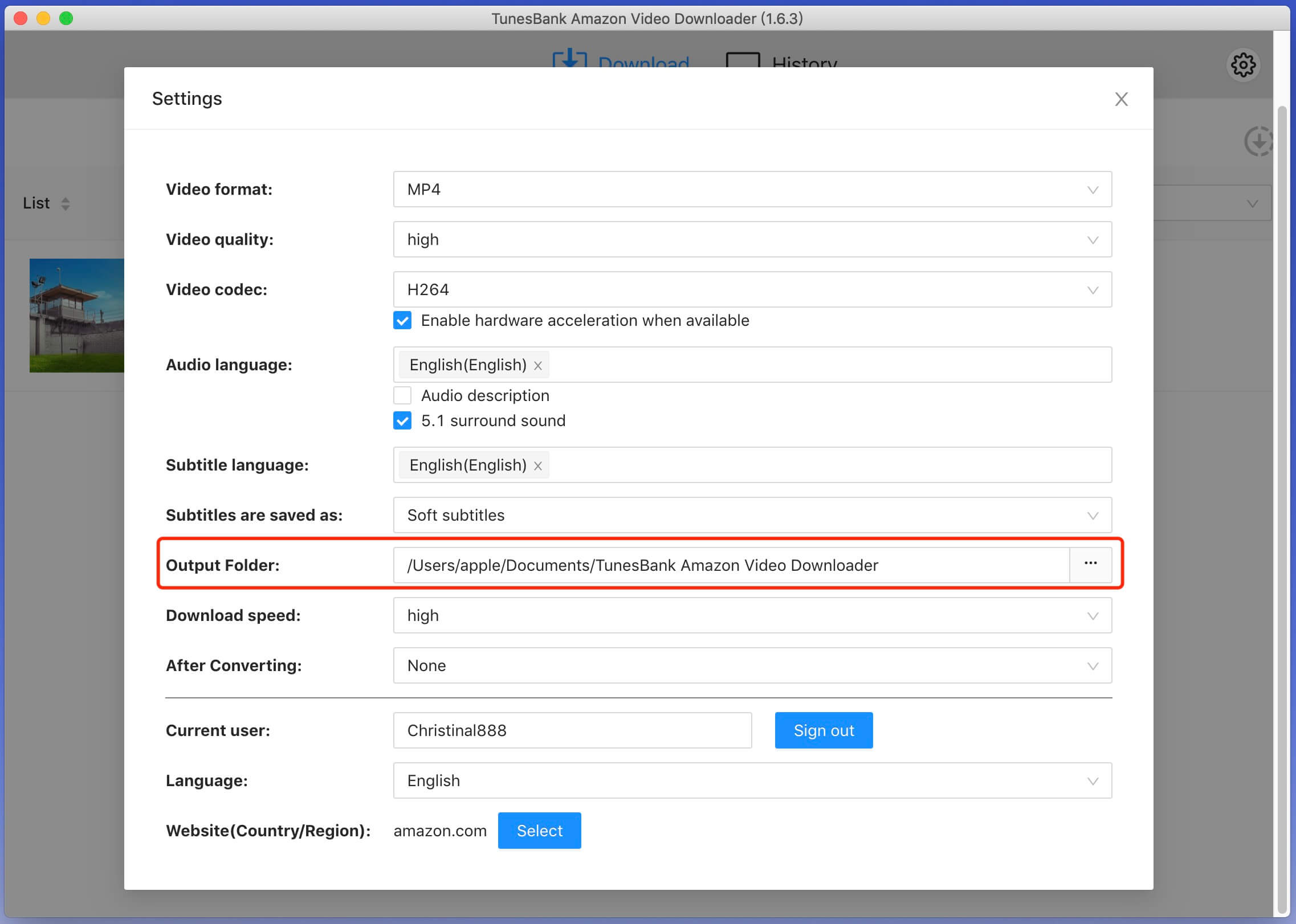The width and height of the screenshot is (1296, 924).
Task: Click the Settings dialog title
Action: [187, 99]
